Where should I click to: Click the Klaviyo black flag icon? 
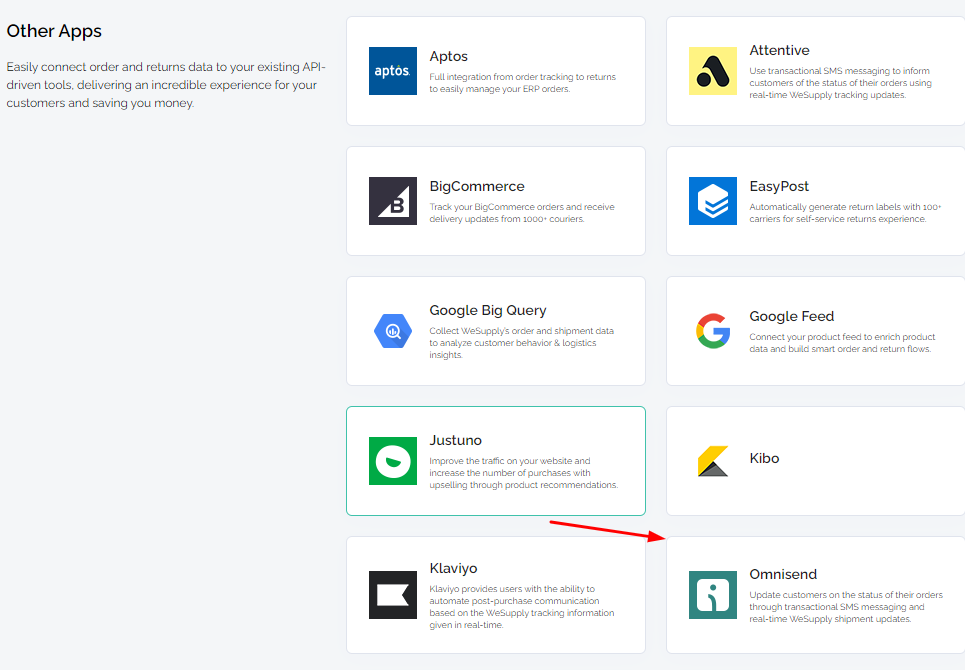click(393, 595)
